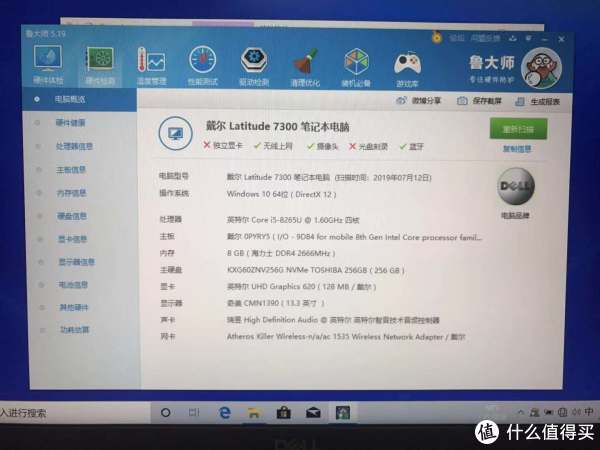
Task: Open 游戏库 gamepad icon
Action: click(407, 68)
